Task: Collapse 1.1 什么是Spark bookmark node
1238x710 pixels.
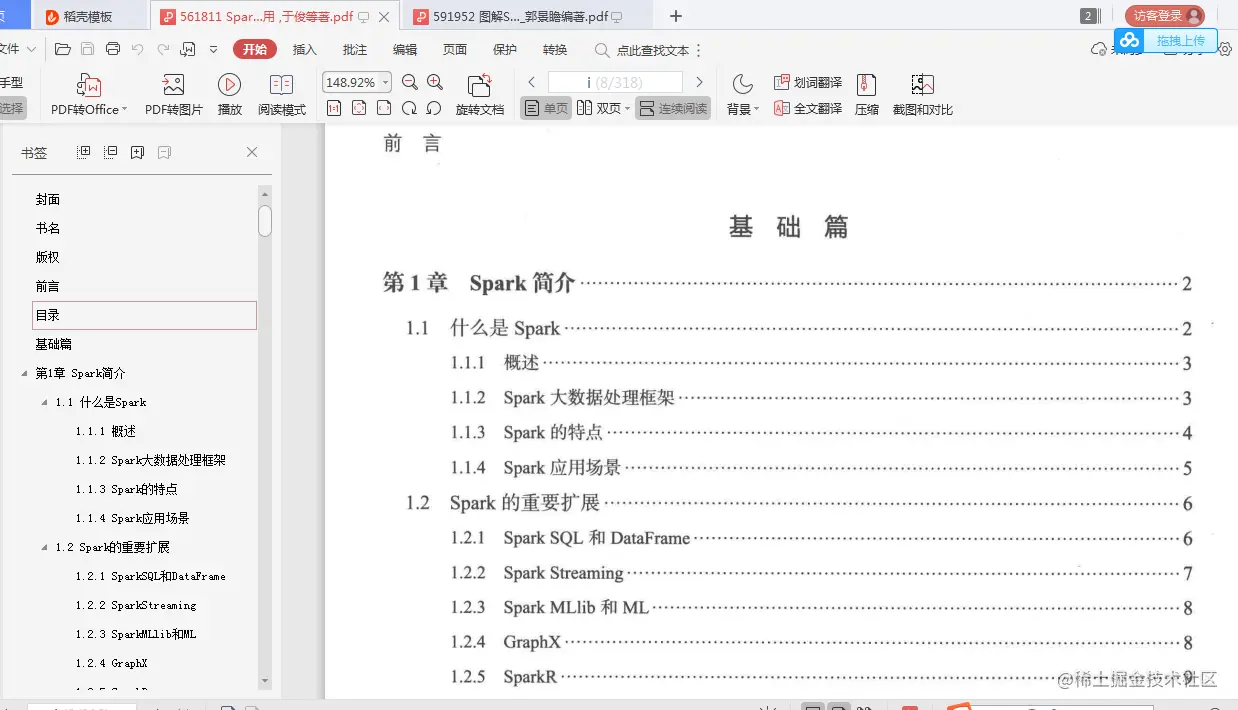Action: pos(44,402)
